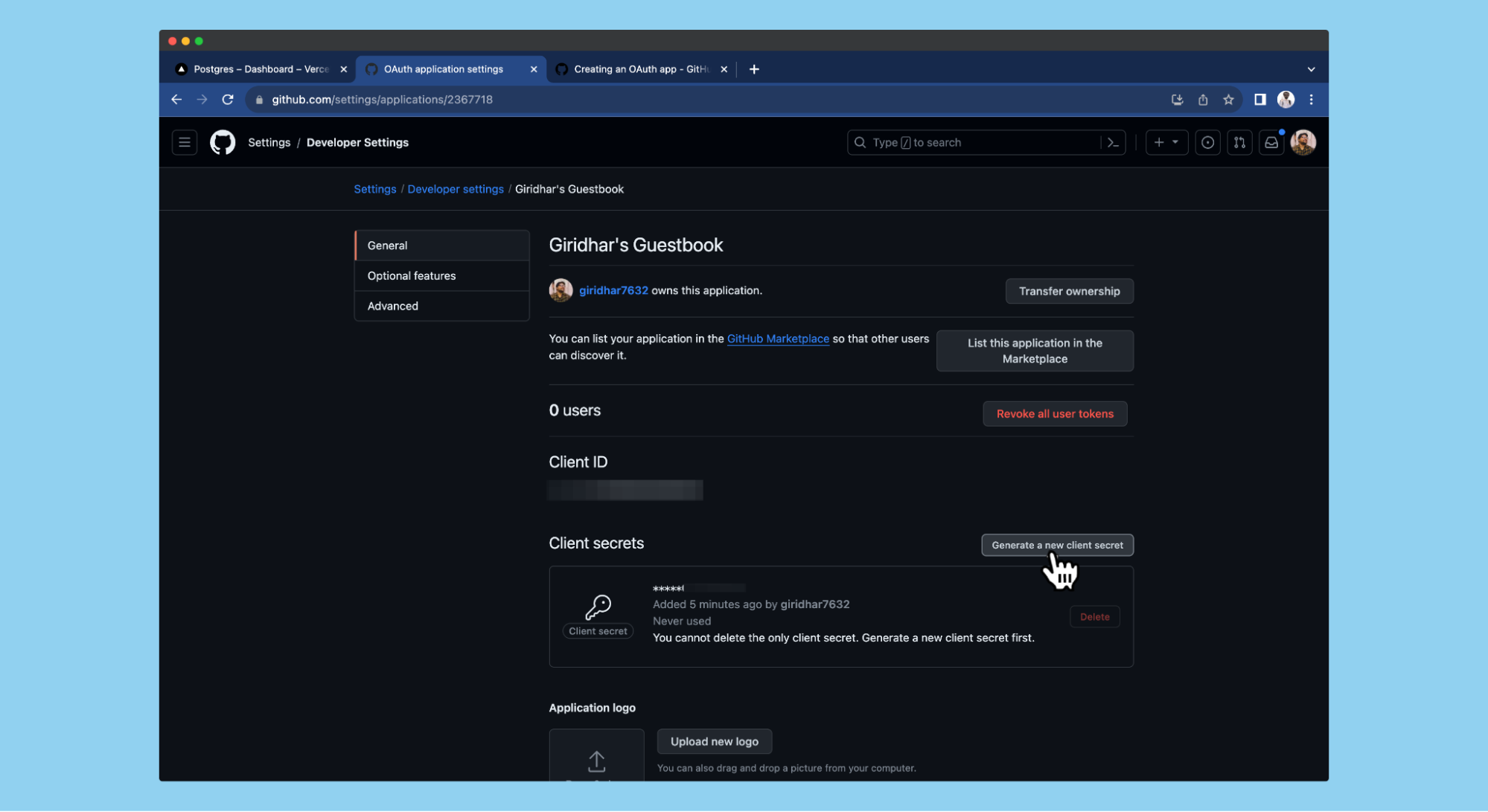Open the Pull requests icon in the header
Viewport: 1488px width, 812px height.
pyautogui.click(x=1239, y=142)
